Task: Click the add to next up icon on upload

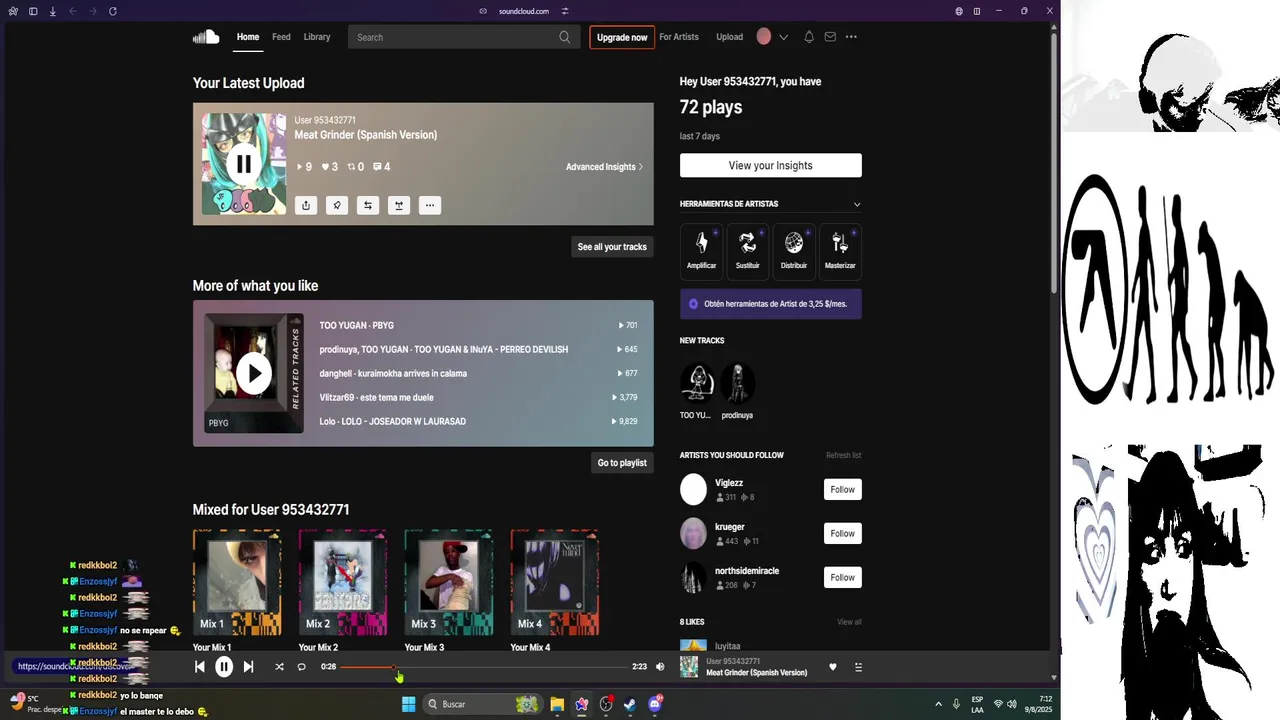Action: (399, 205)
